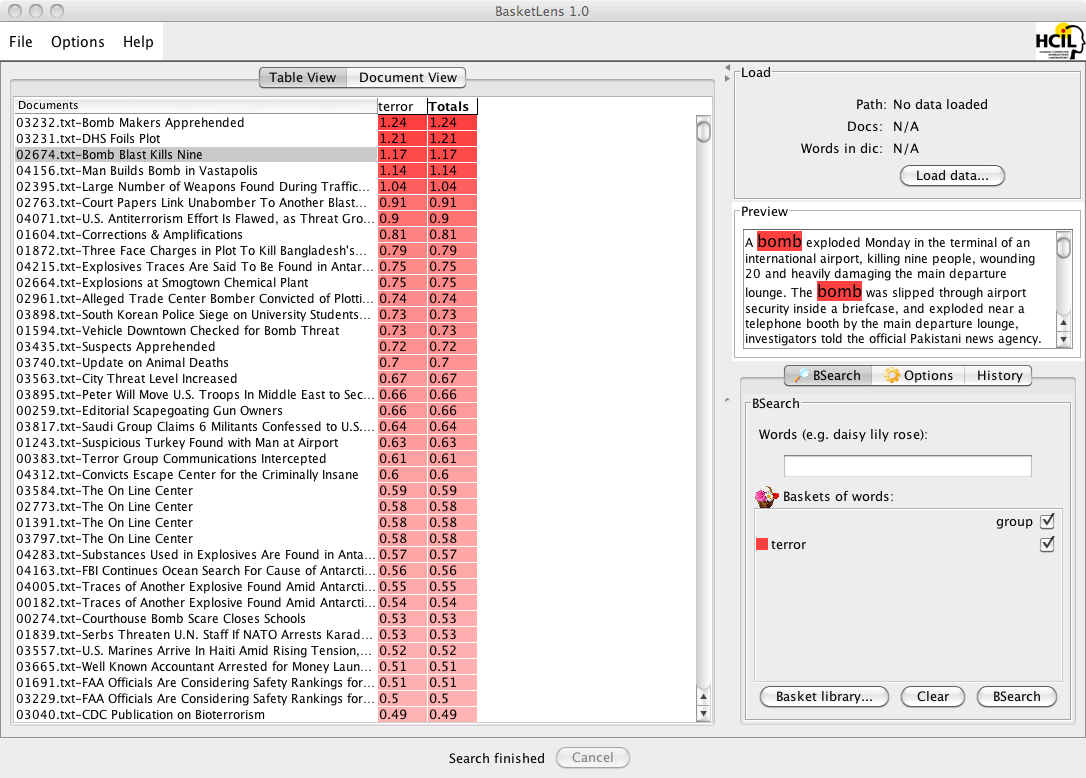This screenshot has width=1086, height=778.
Task: Click the first highlighted bomb word in Preview
Action: (x=779, y=241)
